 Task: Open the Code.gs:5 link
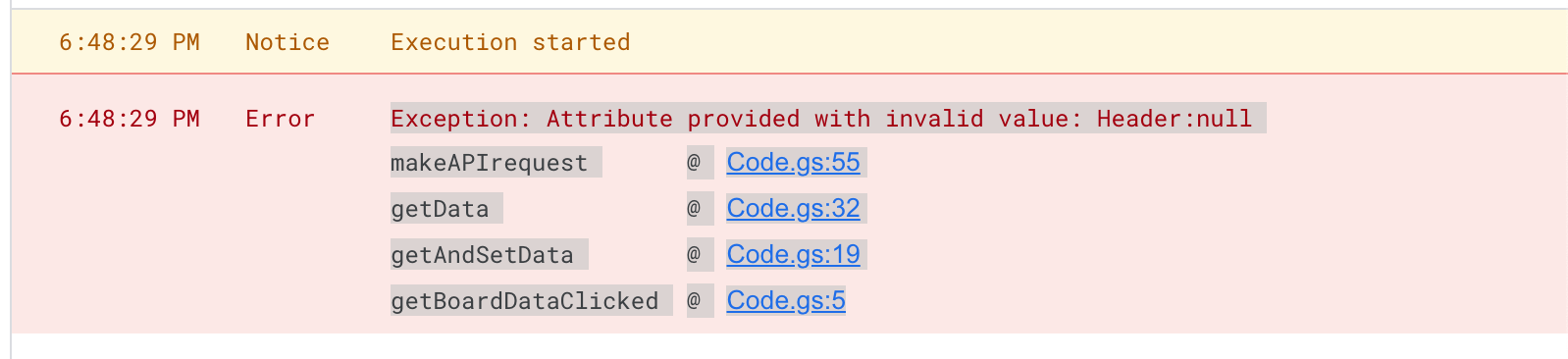786,300
